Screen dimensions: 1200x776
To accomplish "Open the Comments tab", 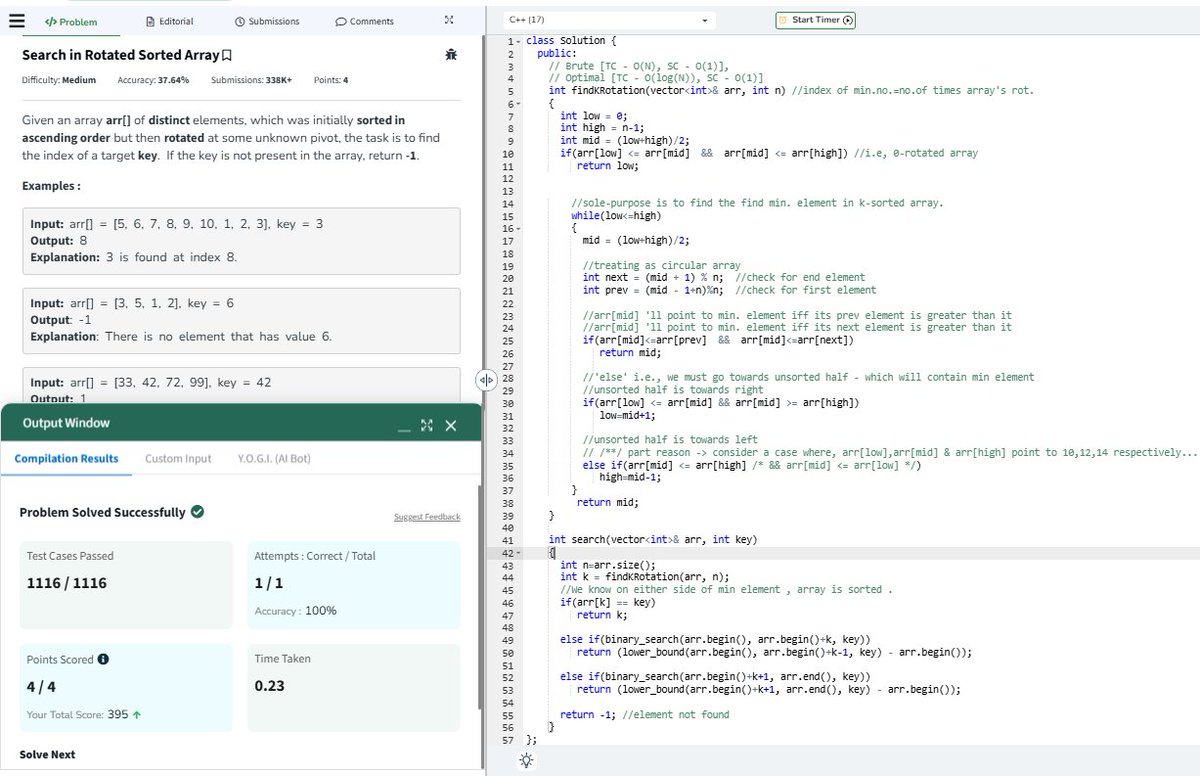I will pyautogui.click(x=364, y=21).
